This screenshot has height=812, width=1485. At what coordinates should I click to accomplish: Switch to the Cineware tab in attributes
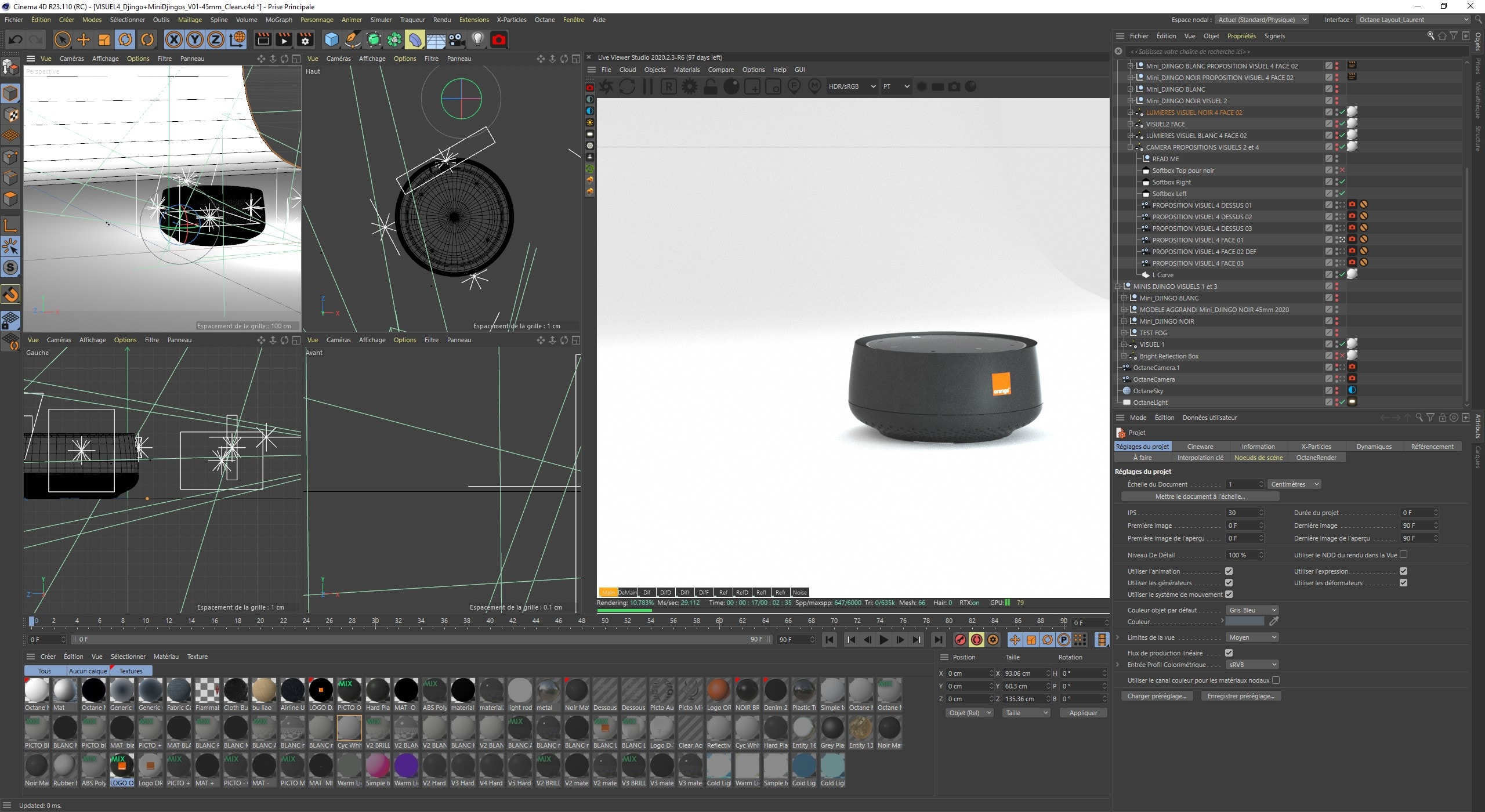pyautogui.click(x=1200, y=447)
